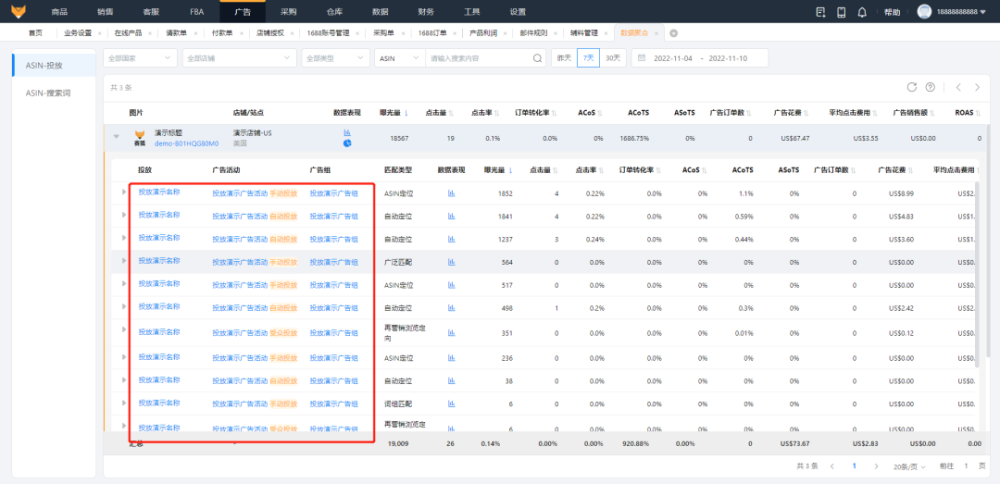
Task: Select ASIN-搜索词 in the left sidebar
Action: coord(48,92)
